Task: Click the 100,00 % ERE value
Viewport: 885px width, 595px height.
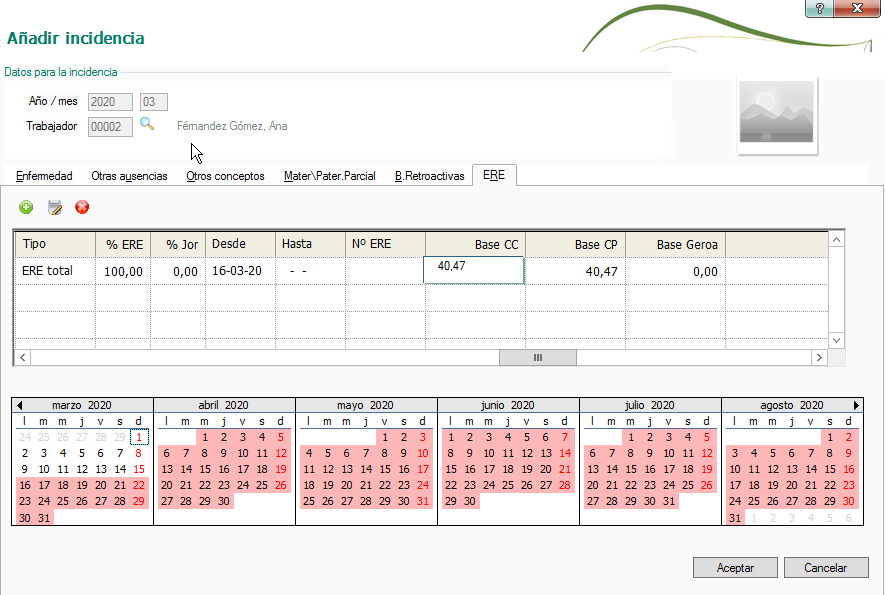Action: point(123,272)
